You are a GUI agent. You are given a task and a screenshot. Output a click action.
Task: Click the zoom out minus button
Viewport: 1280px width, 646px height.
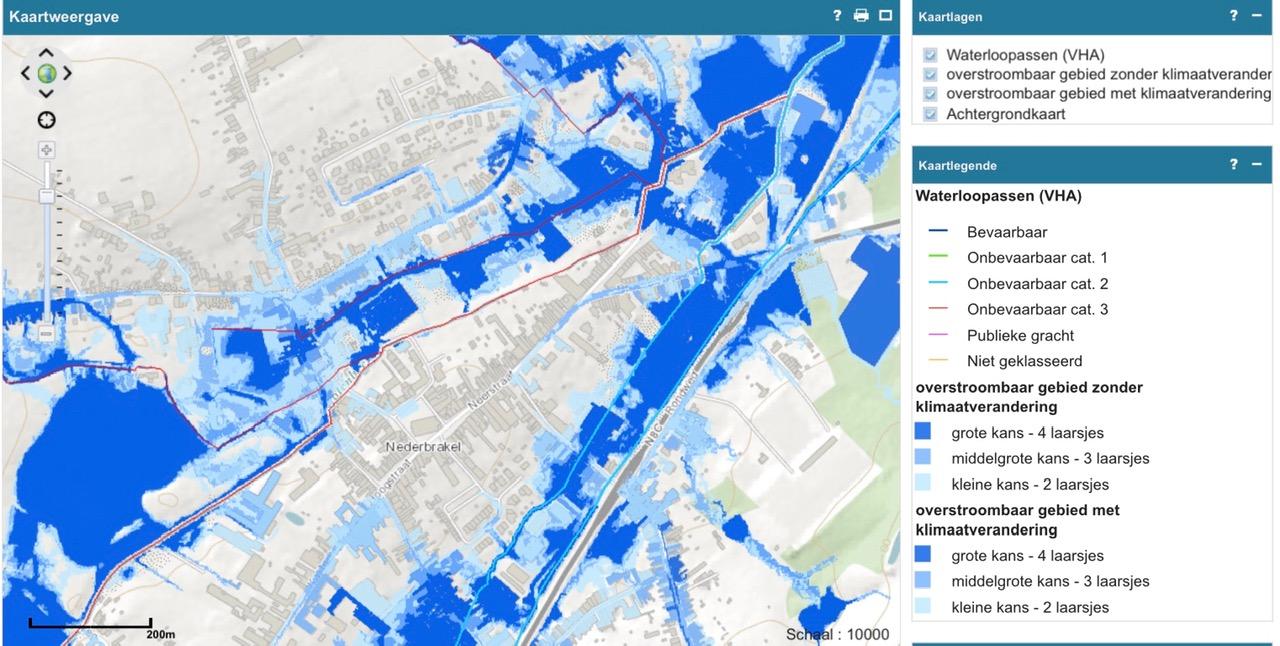(x=46, y=334)
